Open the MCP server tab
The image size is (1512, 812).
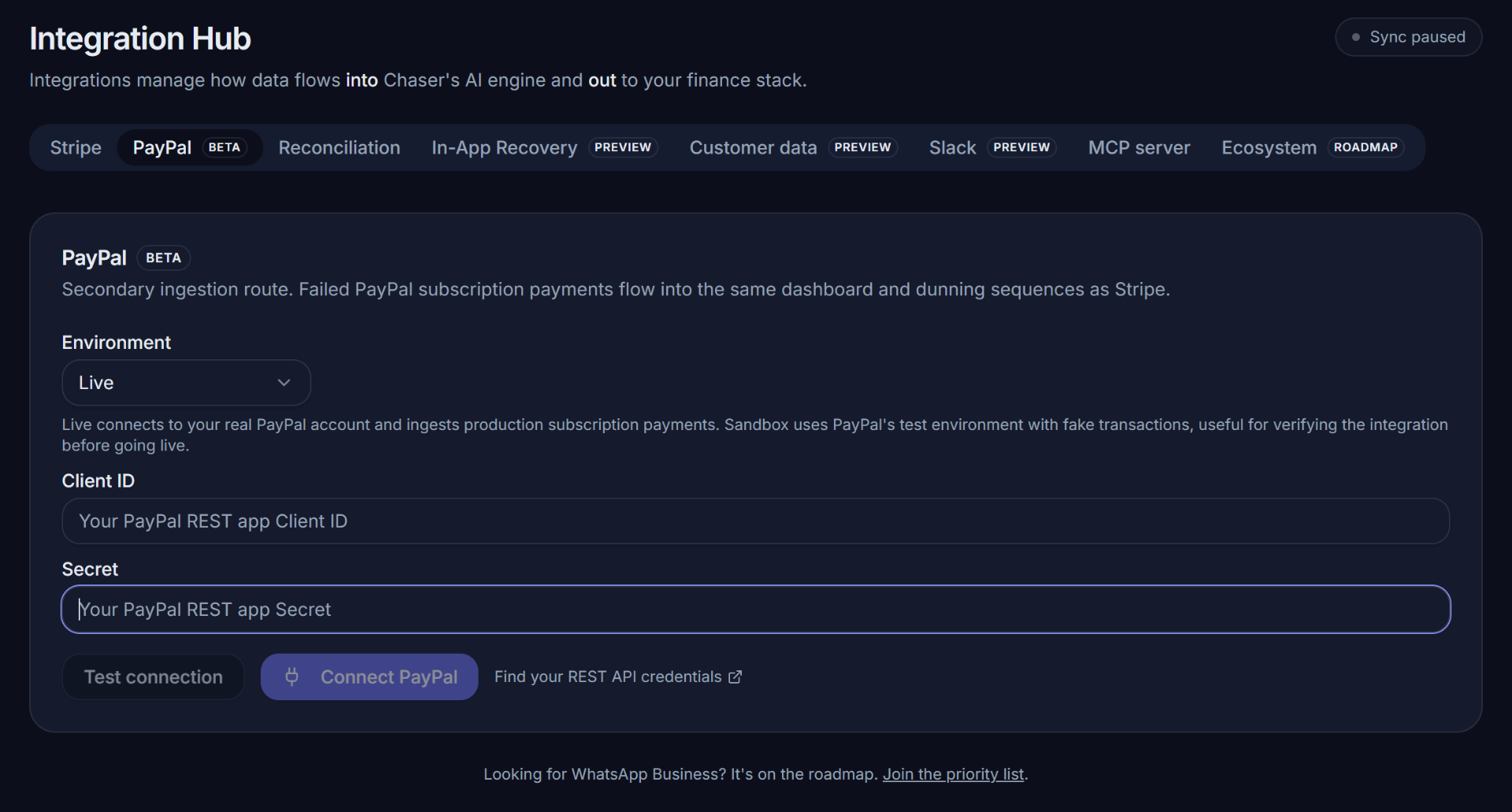point(1139,147)
